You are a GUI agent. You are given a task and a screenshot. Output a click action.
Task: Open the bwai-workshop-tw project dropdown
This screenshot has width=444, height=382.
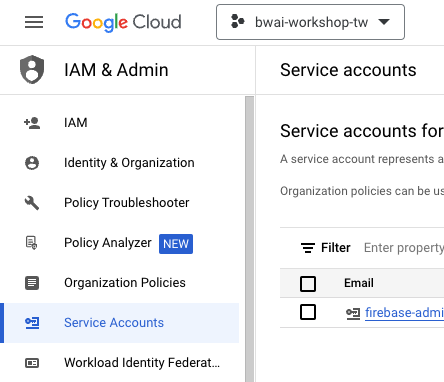click(310, 22)
